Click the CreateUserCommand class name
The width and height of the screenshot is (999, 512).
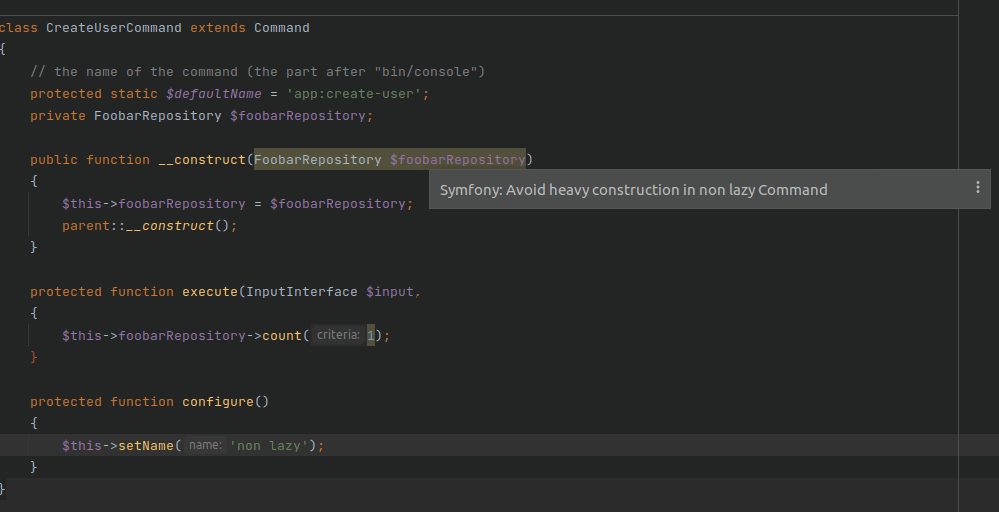click(x=113, y=28)
